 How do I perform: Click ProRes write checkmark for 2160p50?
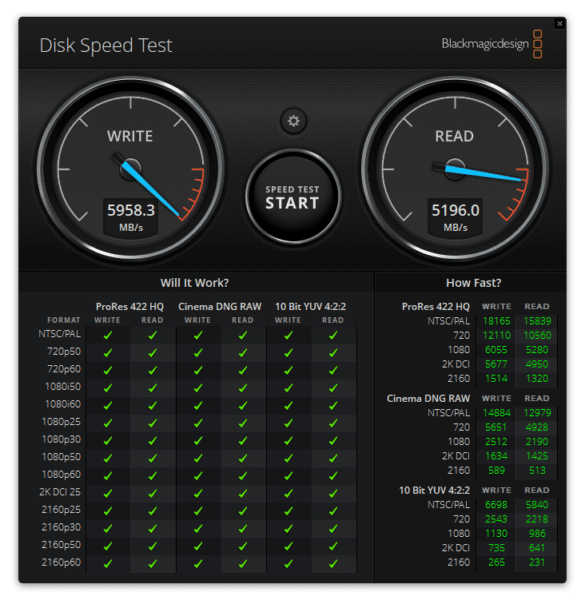coord(108,546)
